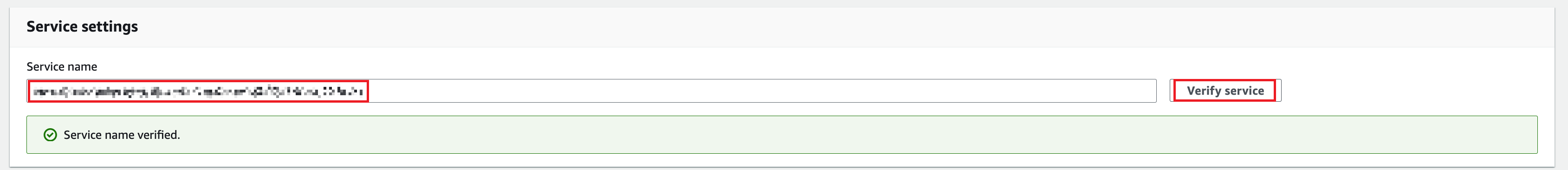
Task: Click the Service settings heading
Action: (x=82, y=26)
